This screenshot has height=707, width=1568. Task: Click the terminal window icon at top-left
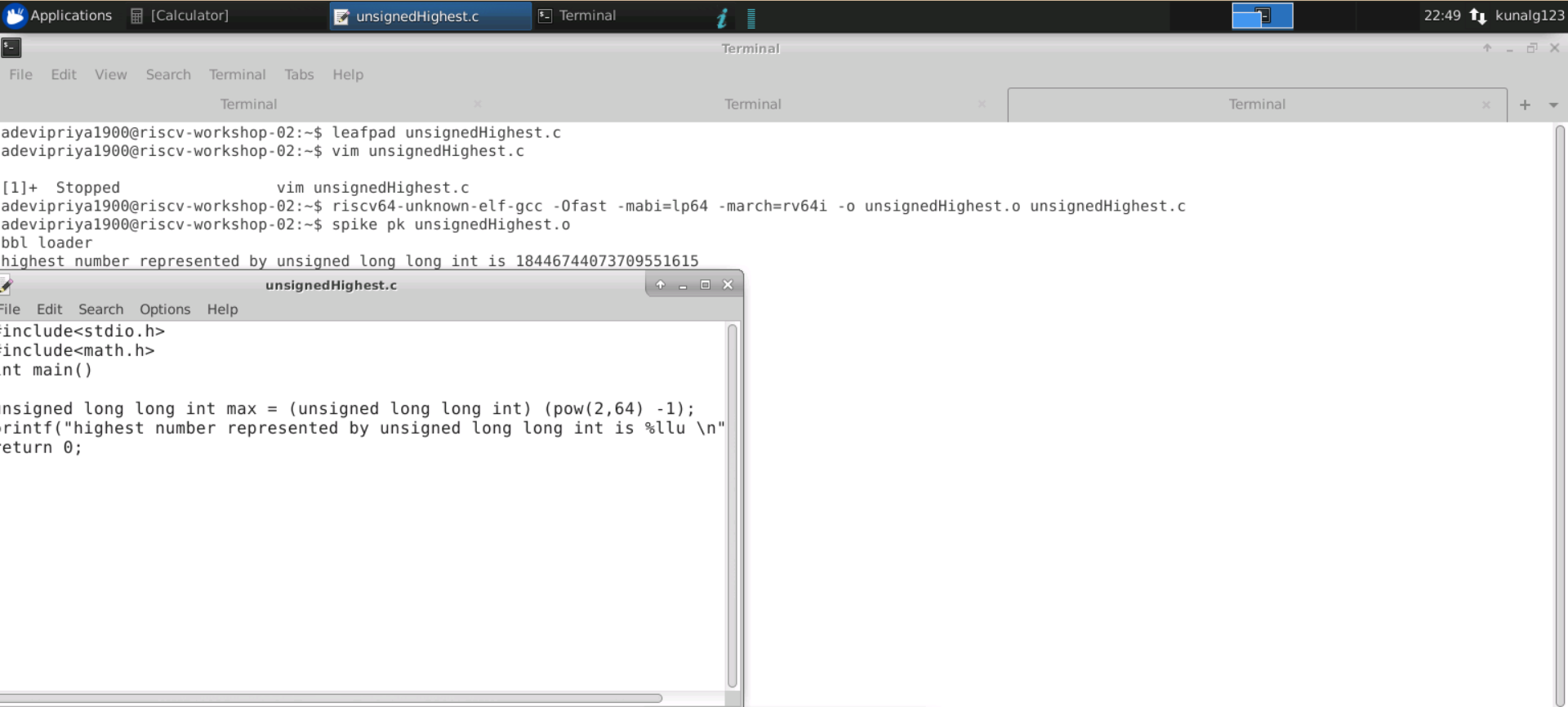[x=11, y=48]
